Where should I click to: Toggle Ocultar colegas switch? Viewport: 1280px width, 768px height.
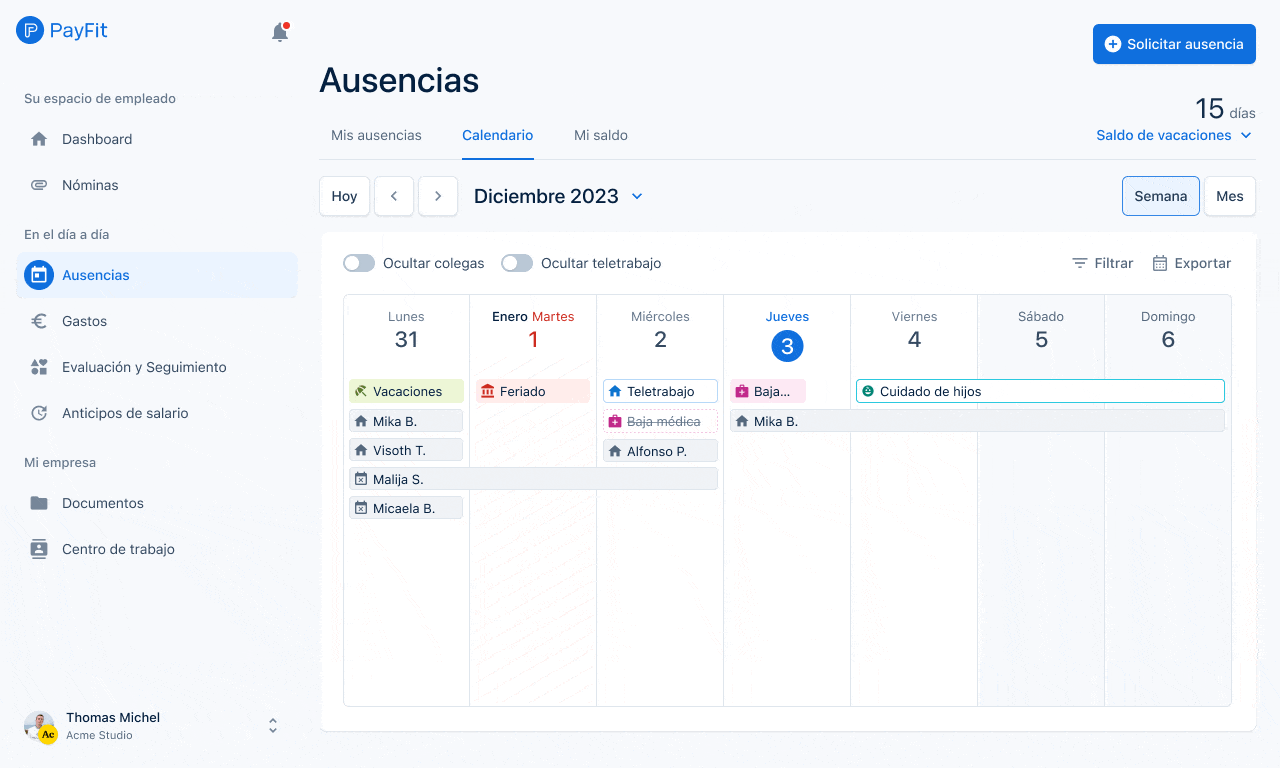(359, 263)
